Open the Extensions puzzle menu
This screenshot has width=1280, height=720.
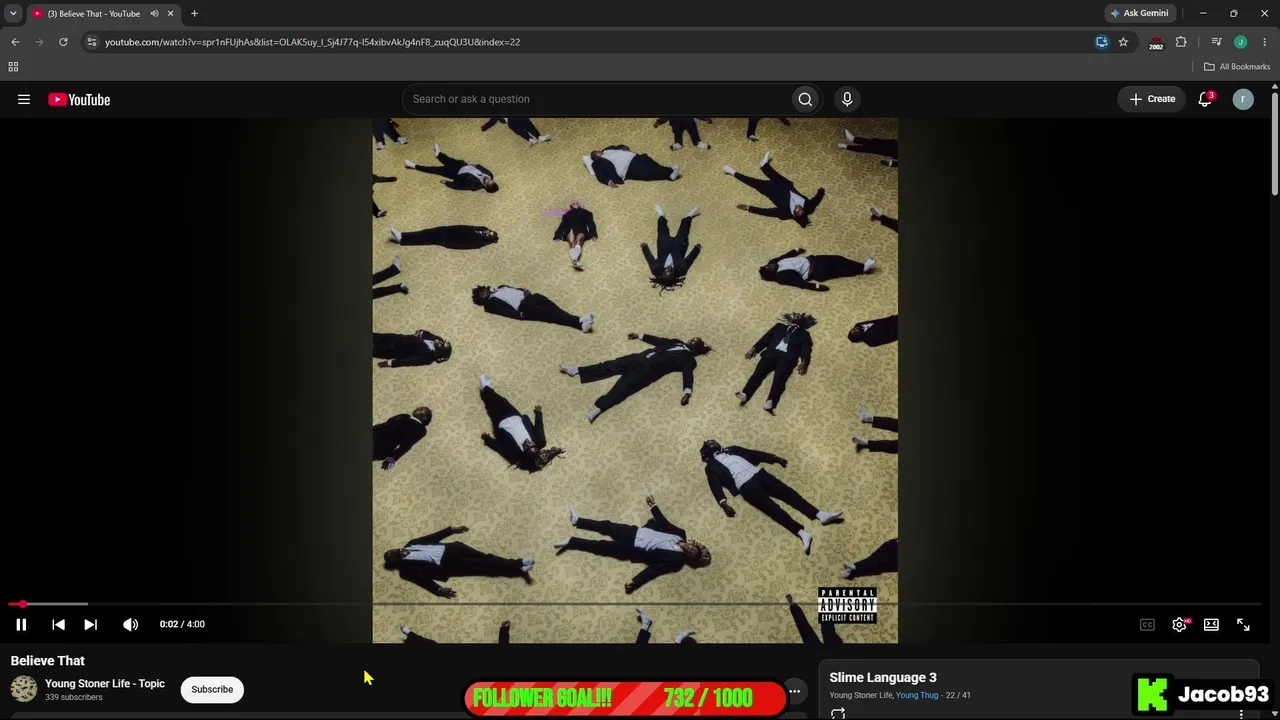click(x=1181, y=42)
